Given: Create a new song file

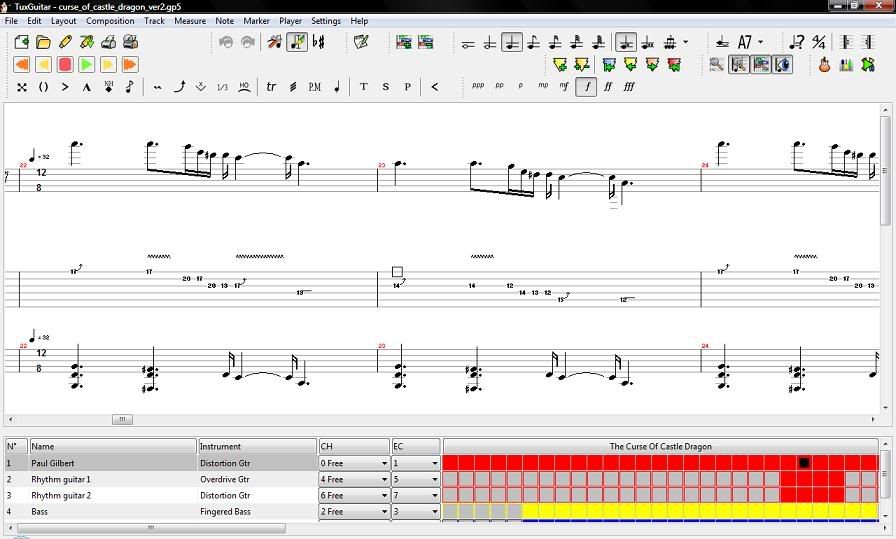Looking at the screenshot, I should pos(21,42).
